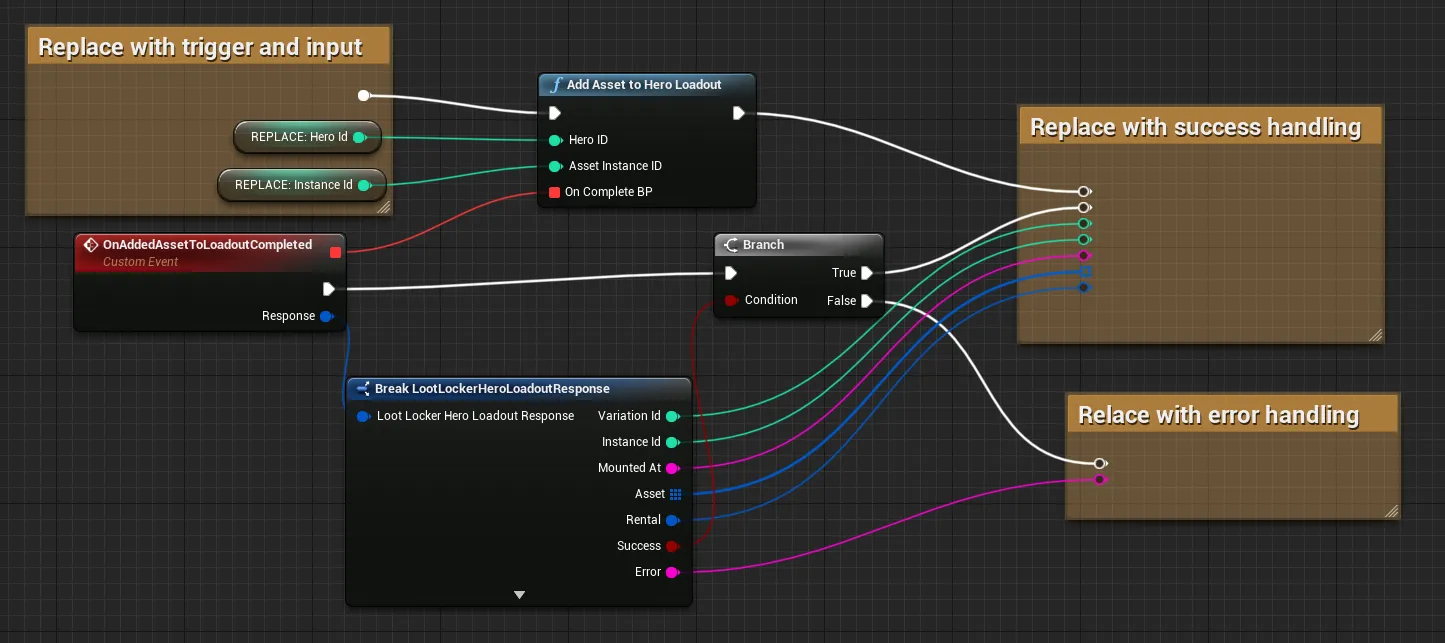The image size is (1445, 643).
Task: Click the Branch node icon
Action: pos(731,245)
